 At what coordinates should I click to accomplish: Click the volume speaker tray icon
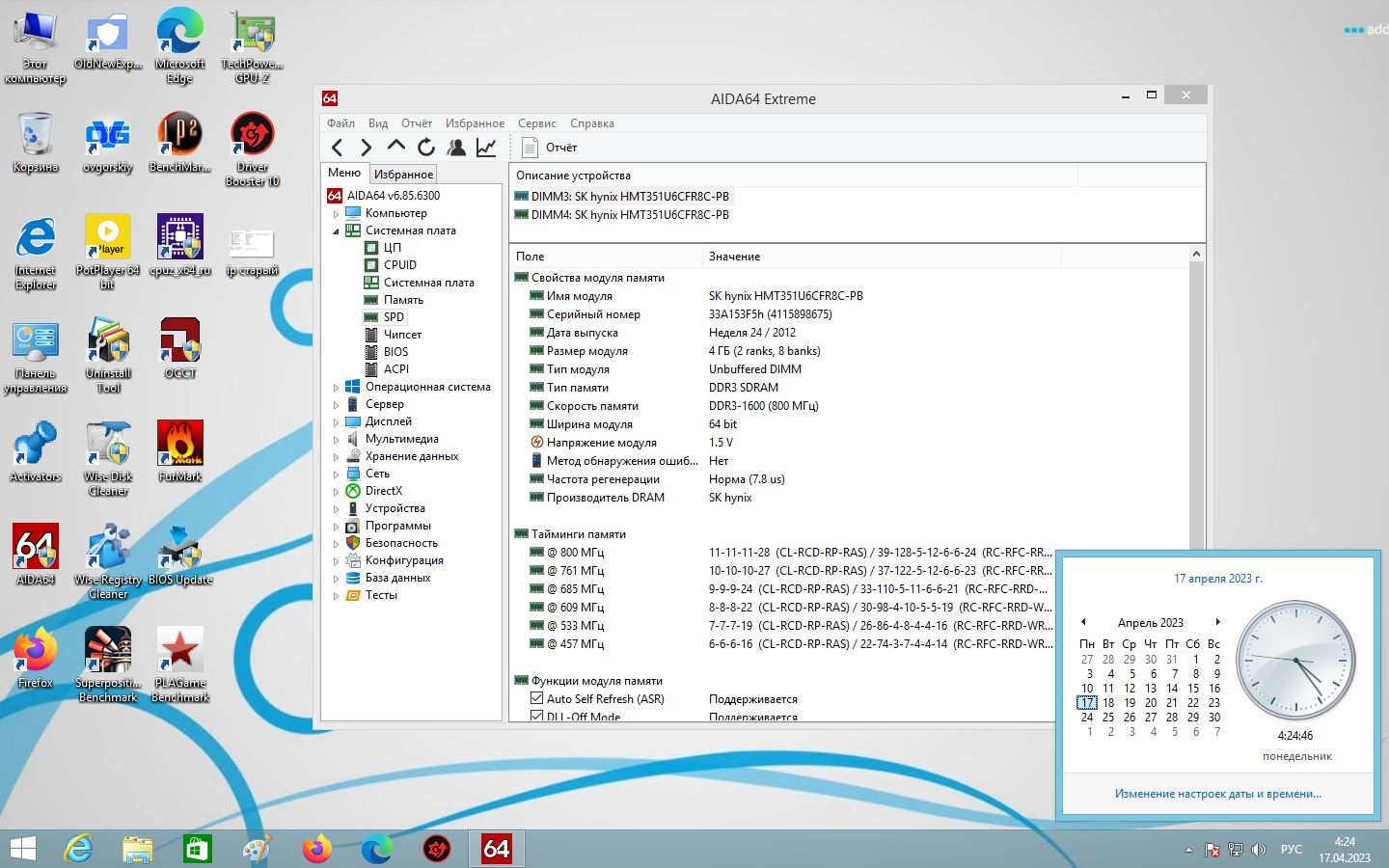pyautogui.click(x=1258, y=850)
